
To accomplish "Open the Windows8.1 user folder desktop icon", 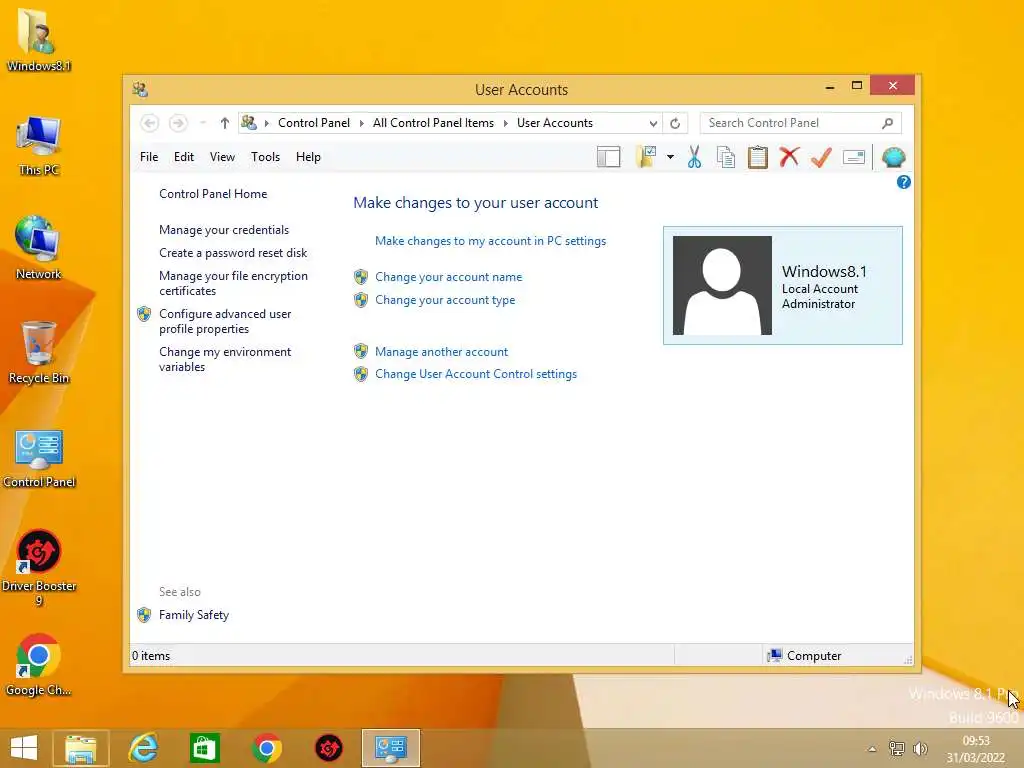I will [x=39, y=39].
